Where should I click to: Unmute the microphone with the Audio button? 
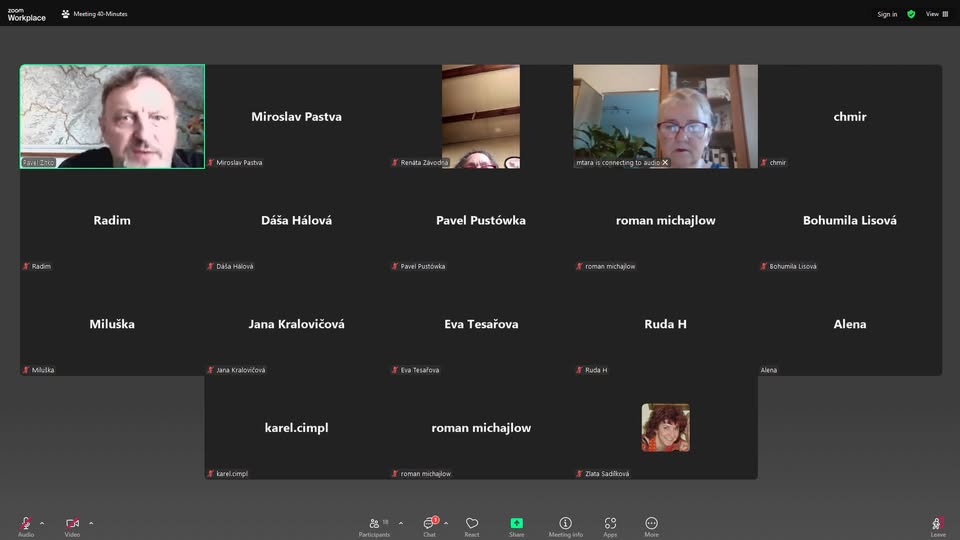click(26, 524)
